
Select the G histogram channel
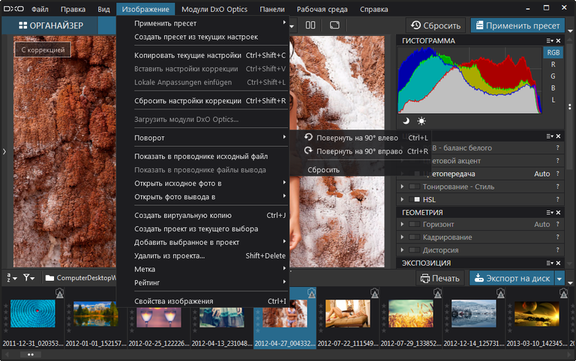553,76
